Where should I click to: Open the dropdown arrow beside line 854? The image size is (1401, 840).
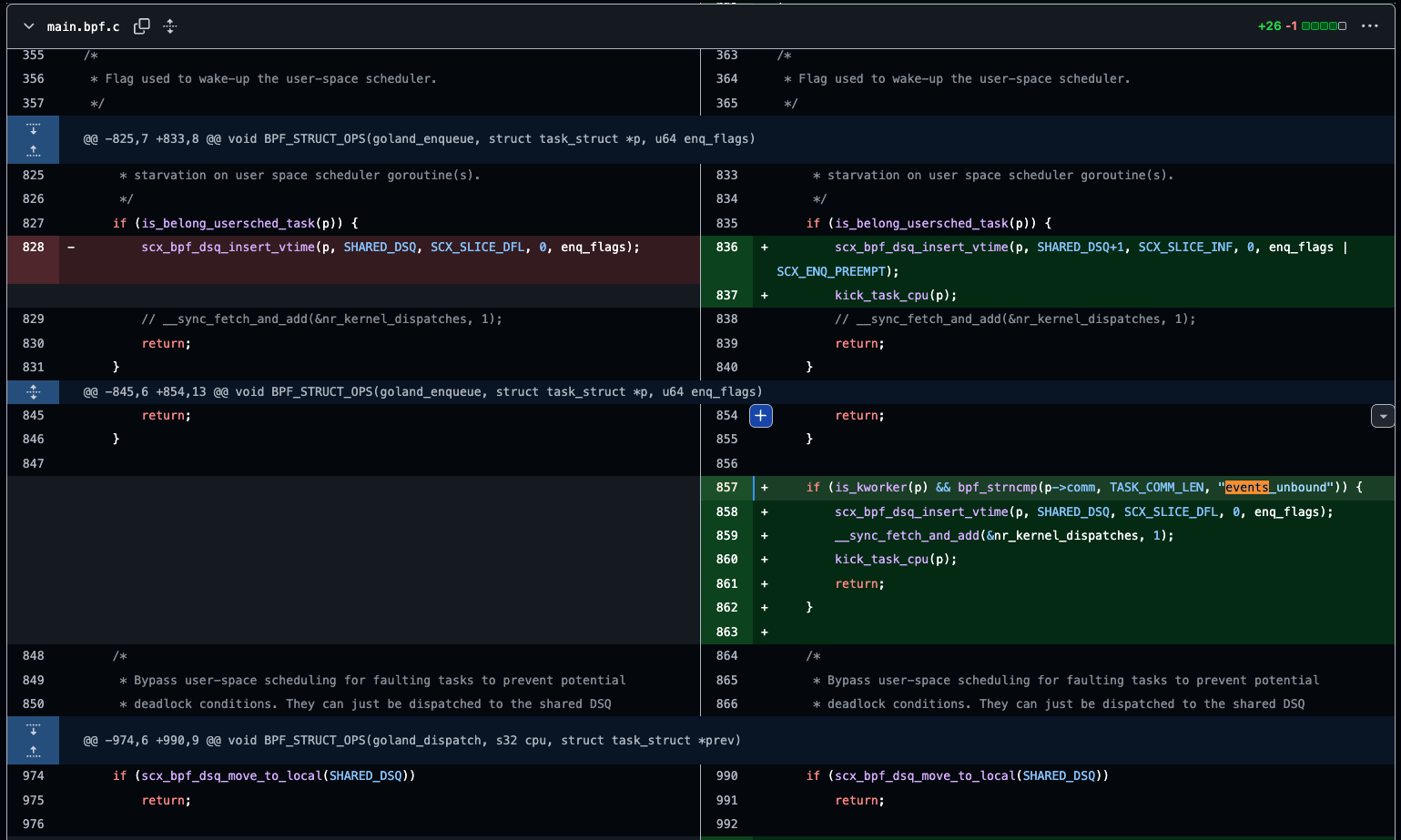pos(1383,416)
